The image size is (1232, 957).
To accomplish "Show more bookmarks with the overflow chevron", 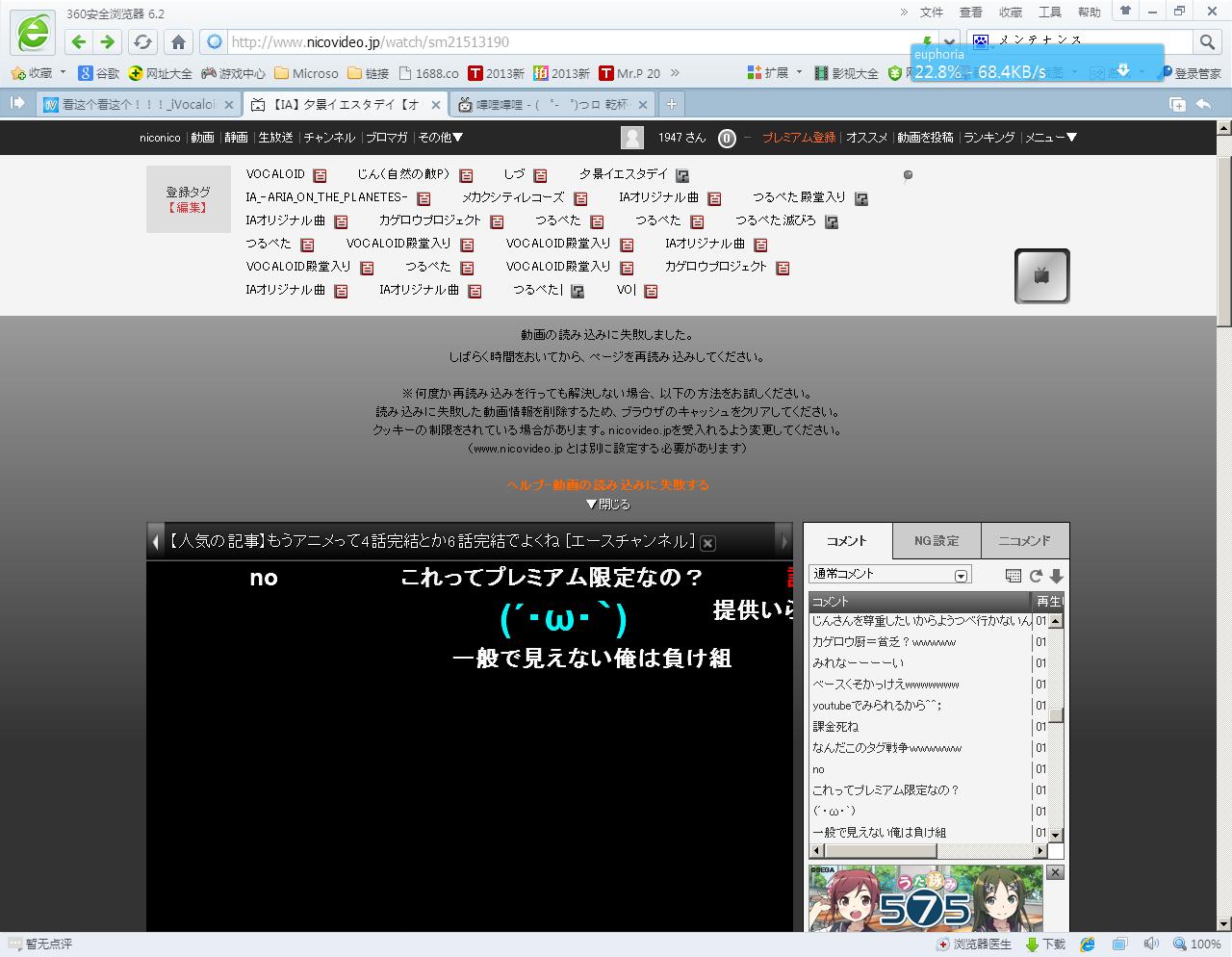I will pos(675,72).
